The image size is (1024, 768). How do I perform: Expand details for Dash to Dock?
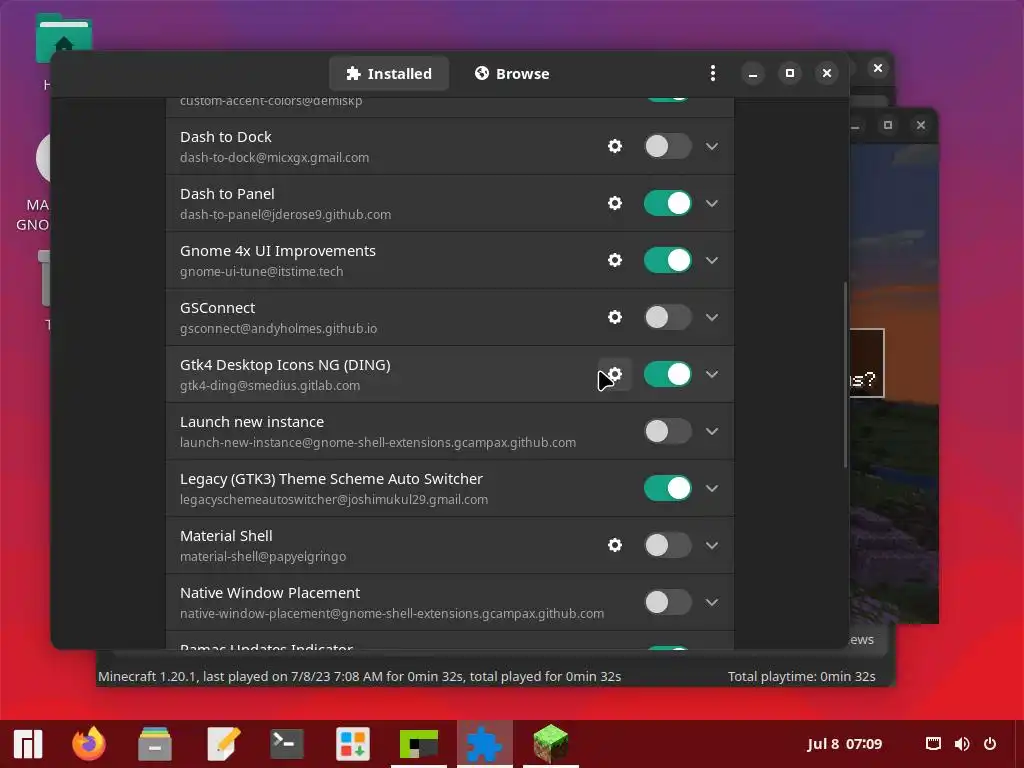coord(712,146)
